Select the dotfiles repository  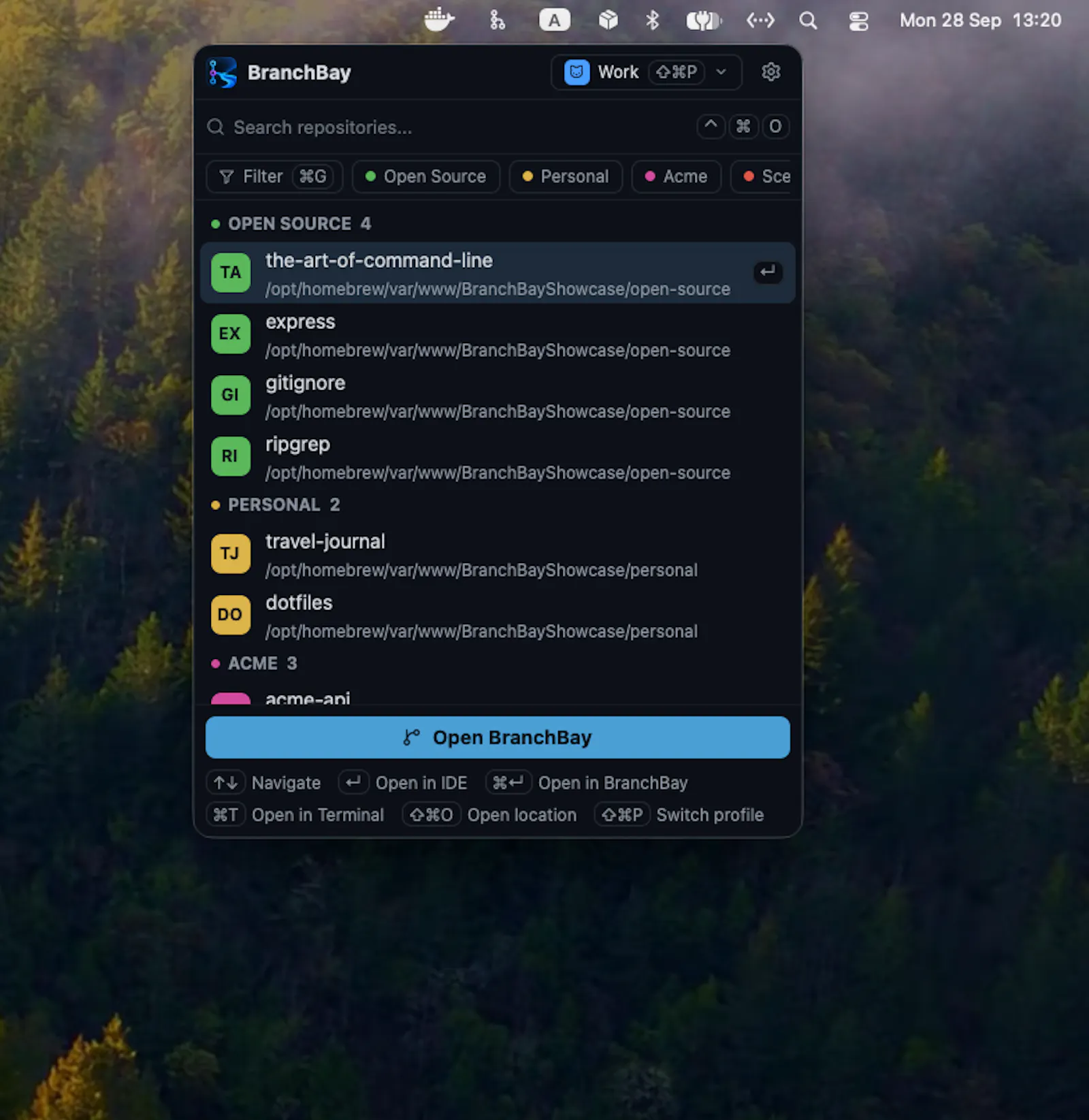[x=498, y=615]
